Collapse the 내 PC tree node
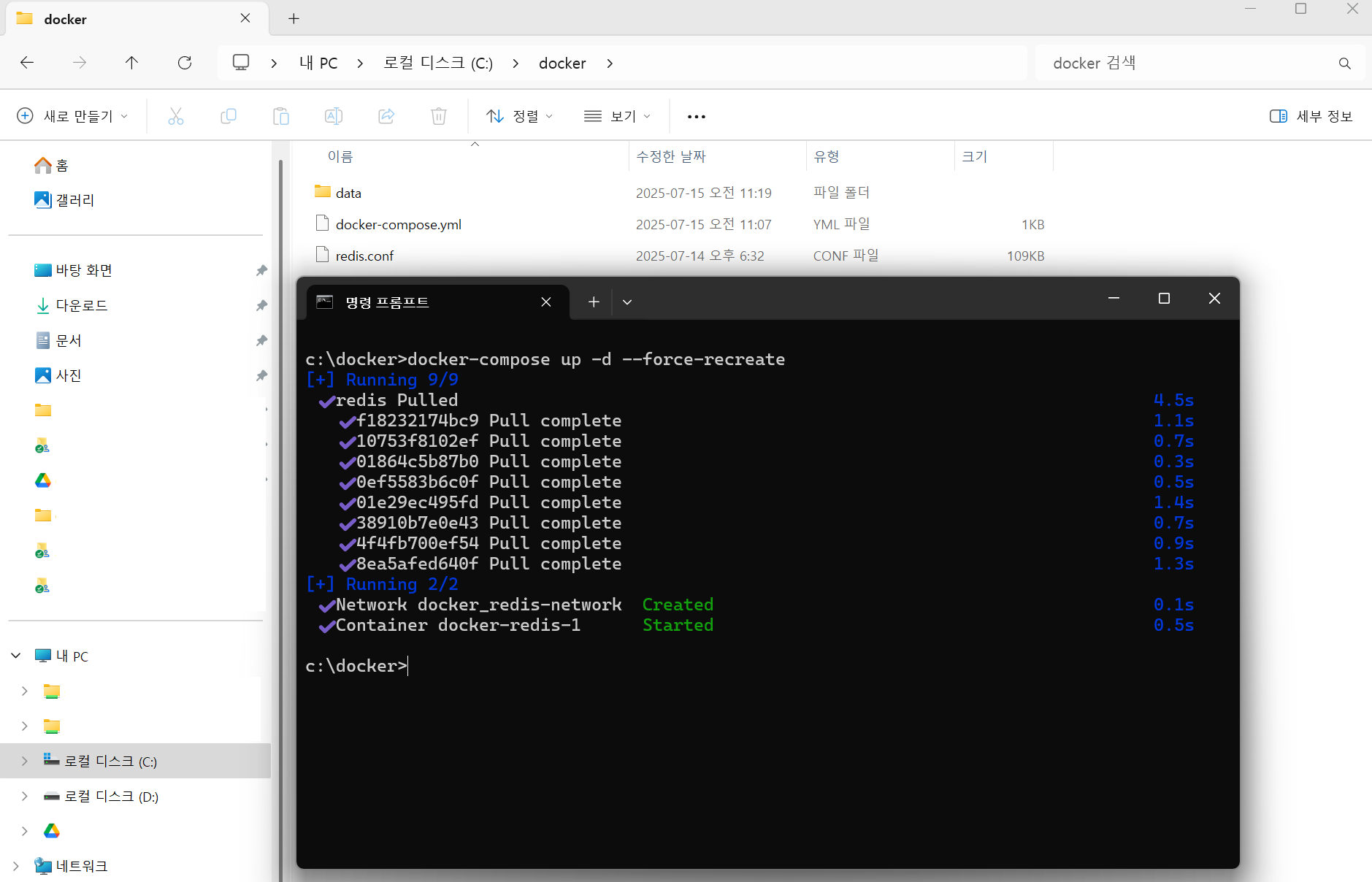Screen dimensions: 1372x882 [15, 656]
